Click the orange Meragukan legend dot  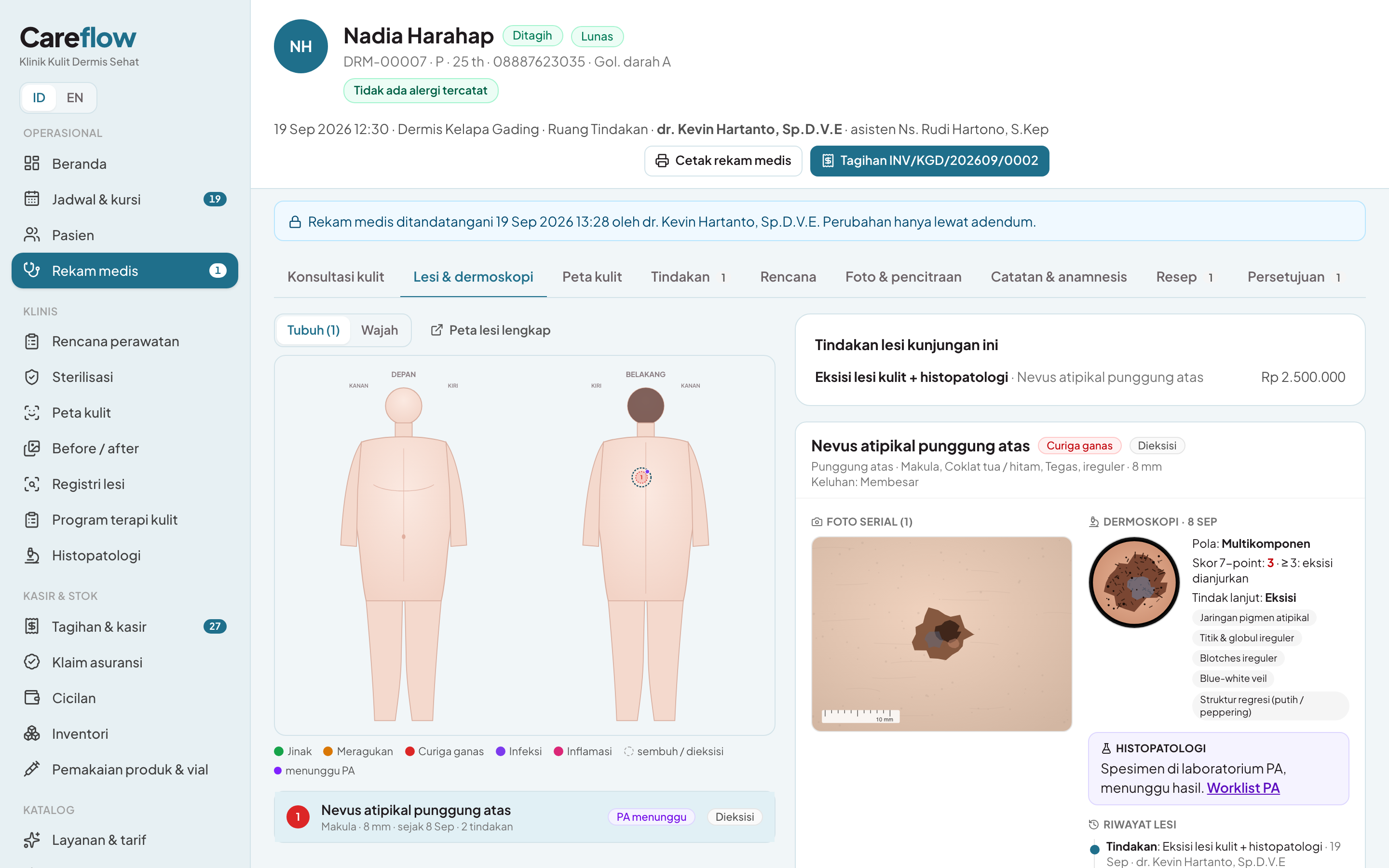point(328,751)
